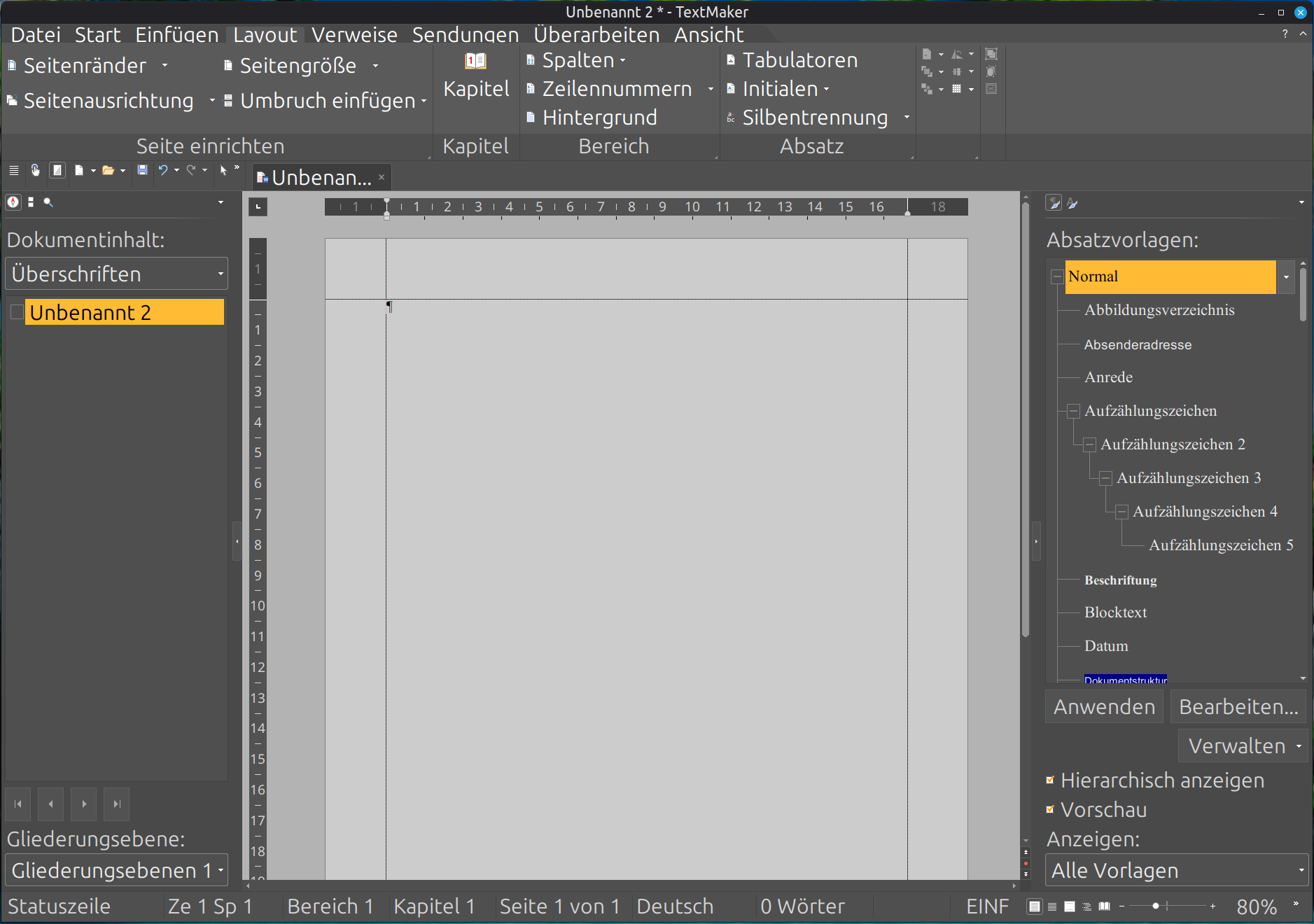
Task: Toggle the Hierarchisch anzeigen checkbox
Action: tap(1050, 780)
